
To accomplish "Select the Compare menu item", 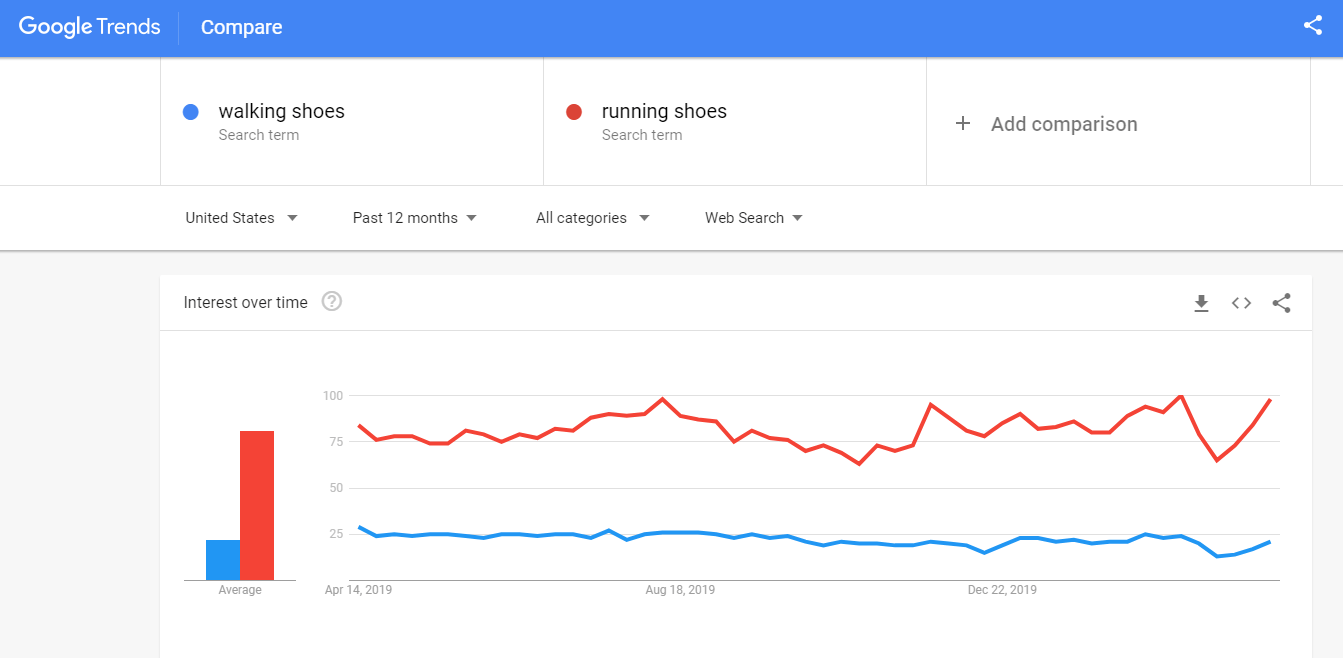I will 241,27.
